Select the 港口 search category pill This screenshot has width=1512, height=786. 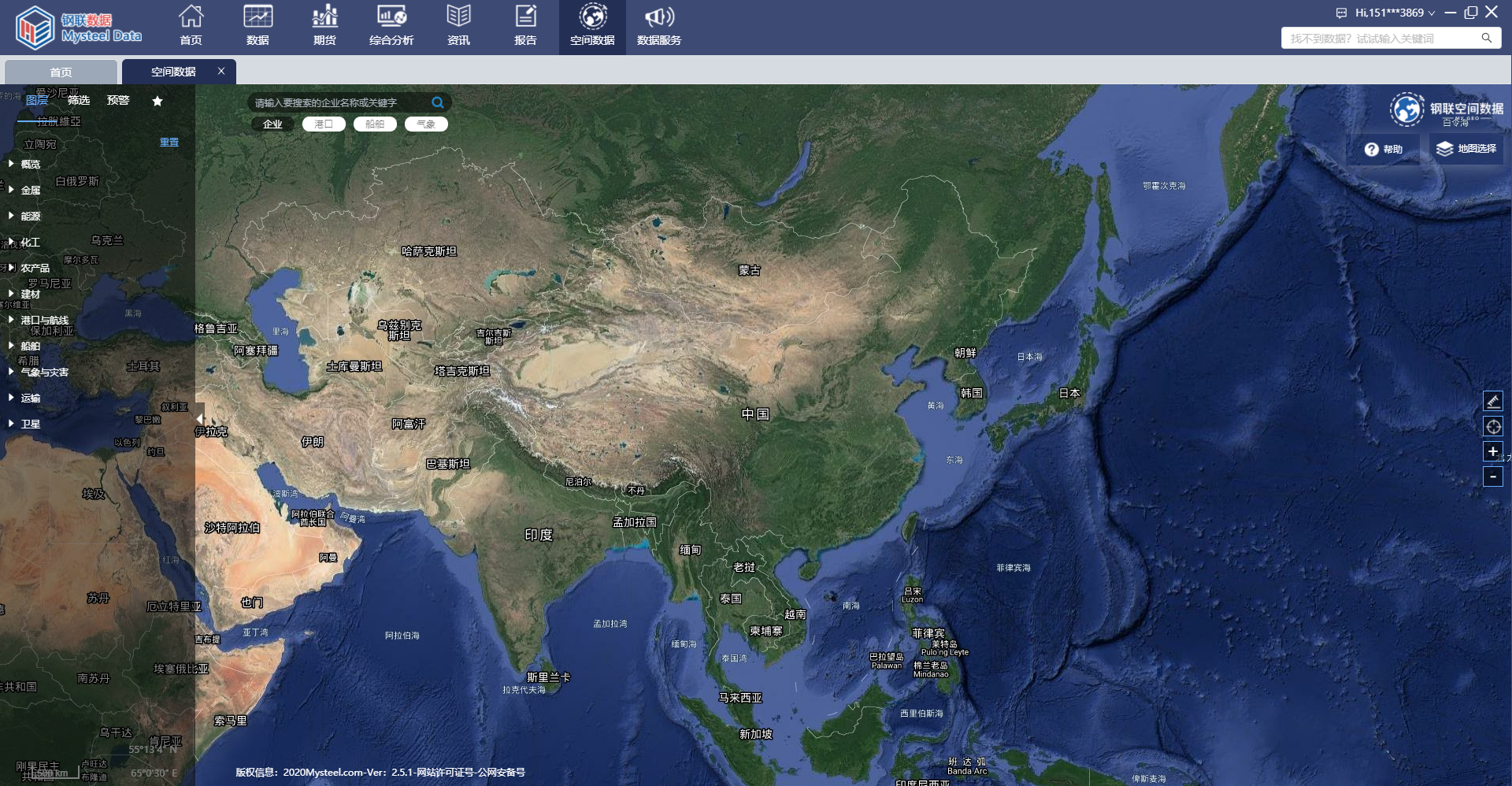324,124
